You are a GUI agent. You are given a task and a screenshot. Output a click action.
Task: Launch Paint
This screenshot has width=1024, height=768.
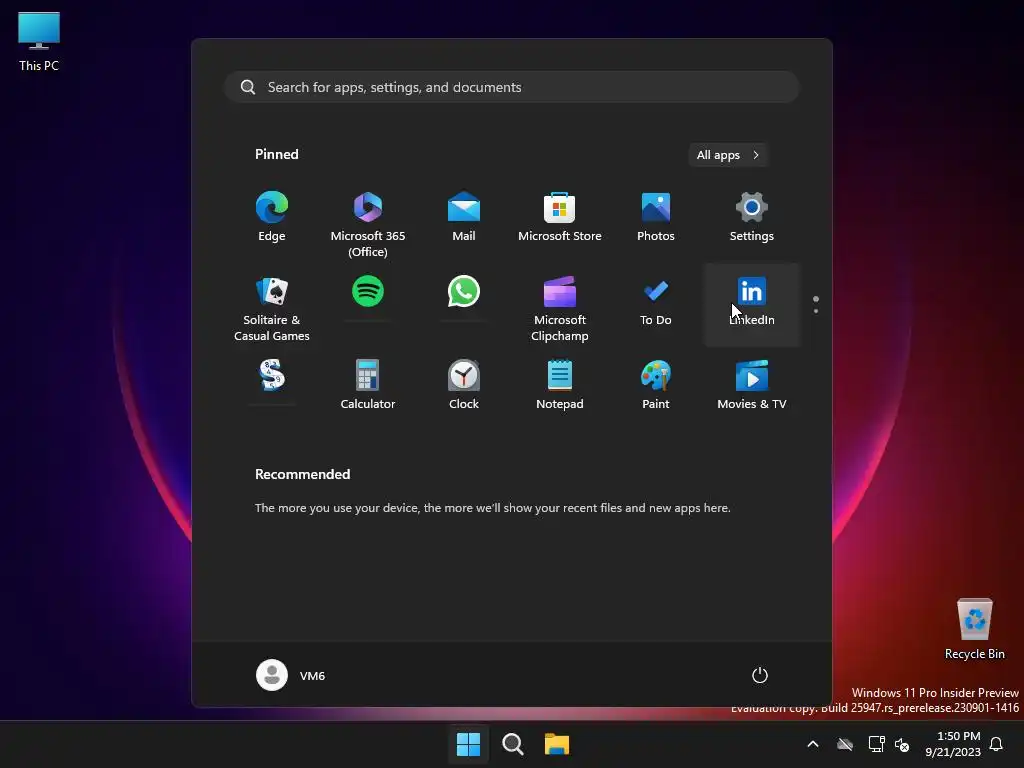[656, 385]
